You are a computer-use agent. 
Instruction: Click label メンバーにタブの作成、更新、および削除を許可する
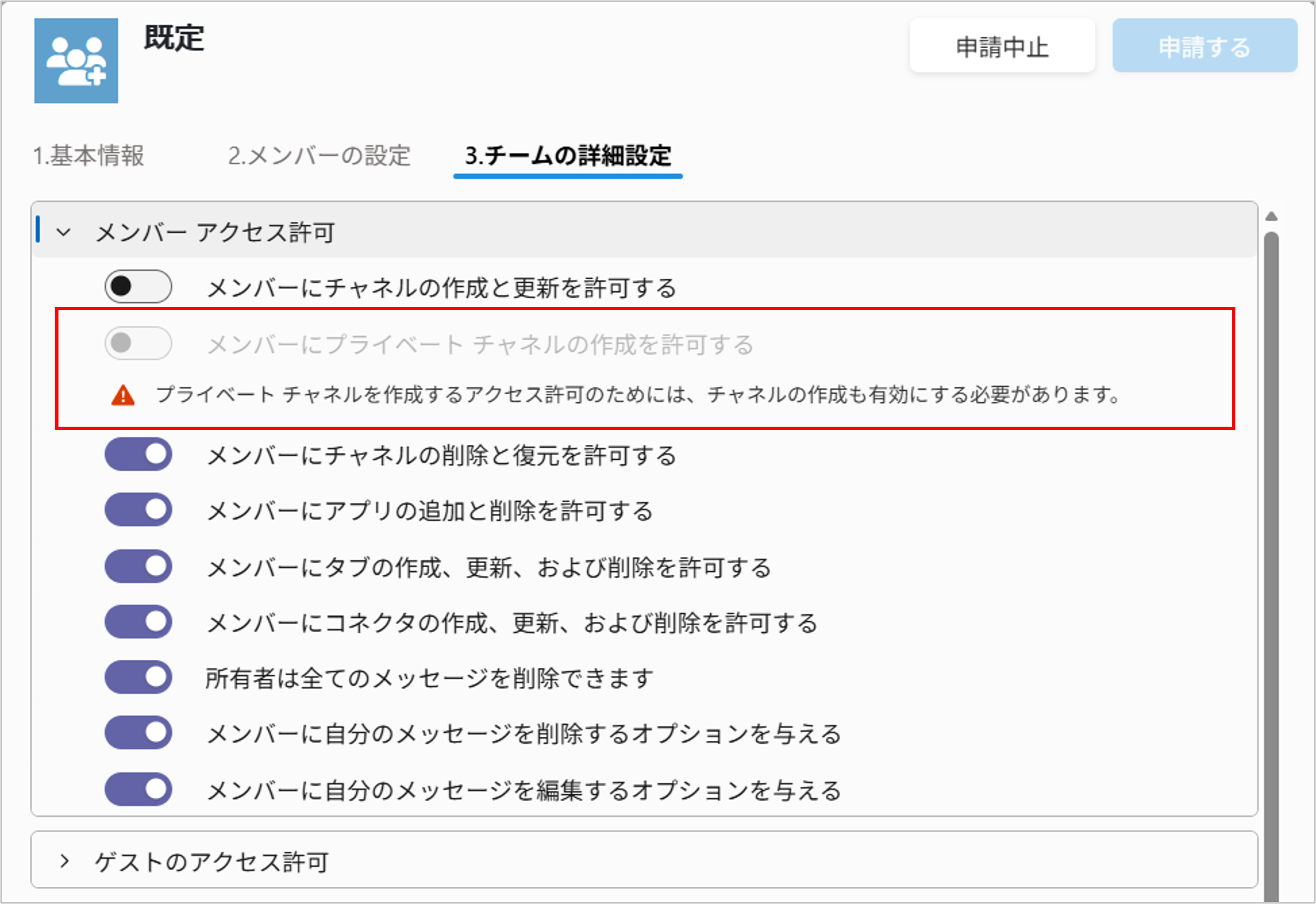(x=489, y=567)
